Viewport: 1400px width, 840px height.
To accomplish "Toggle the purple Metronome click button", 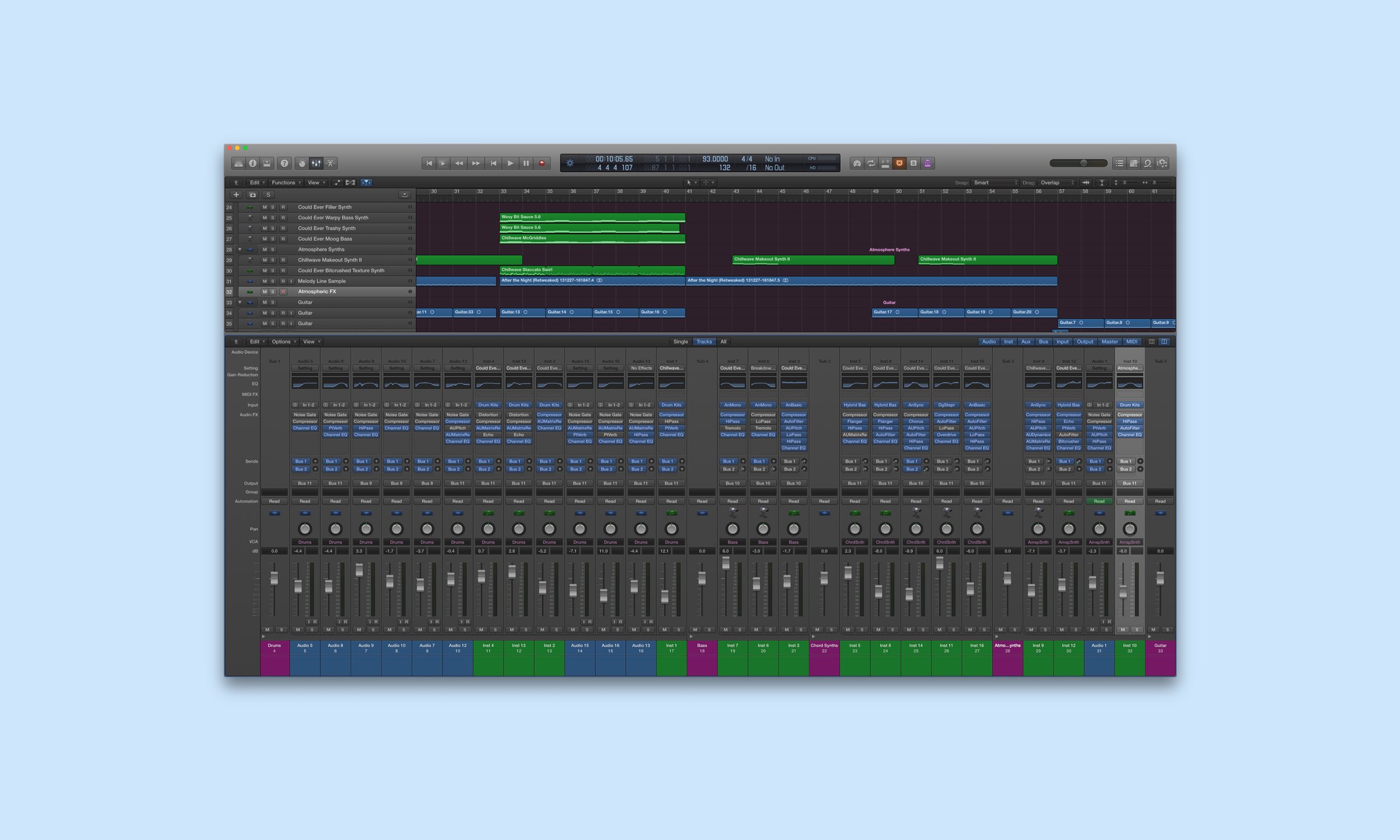I will 928,163.
